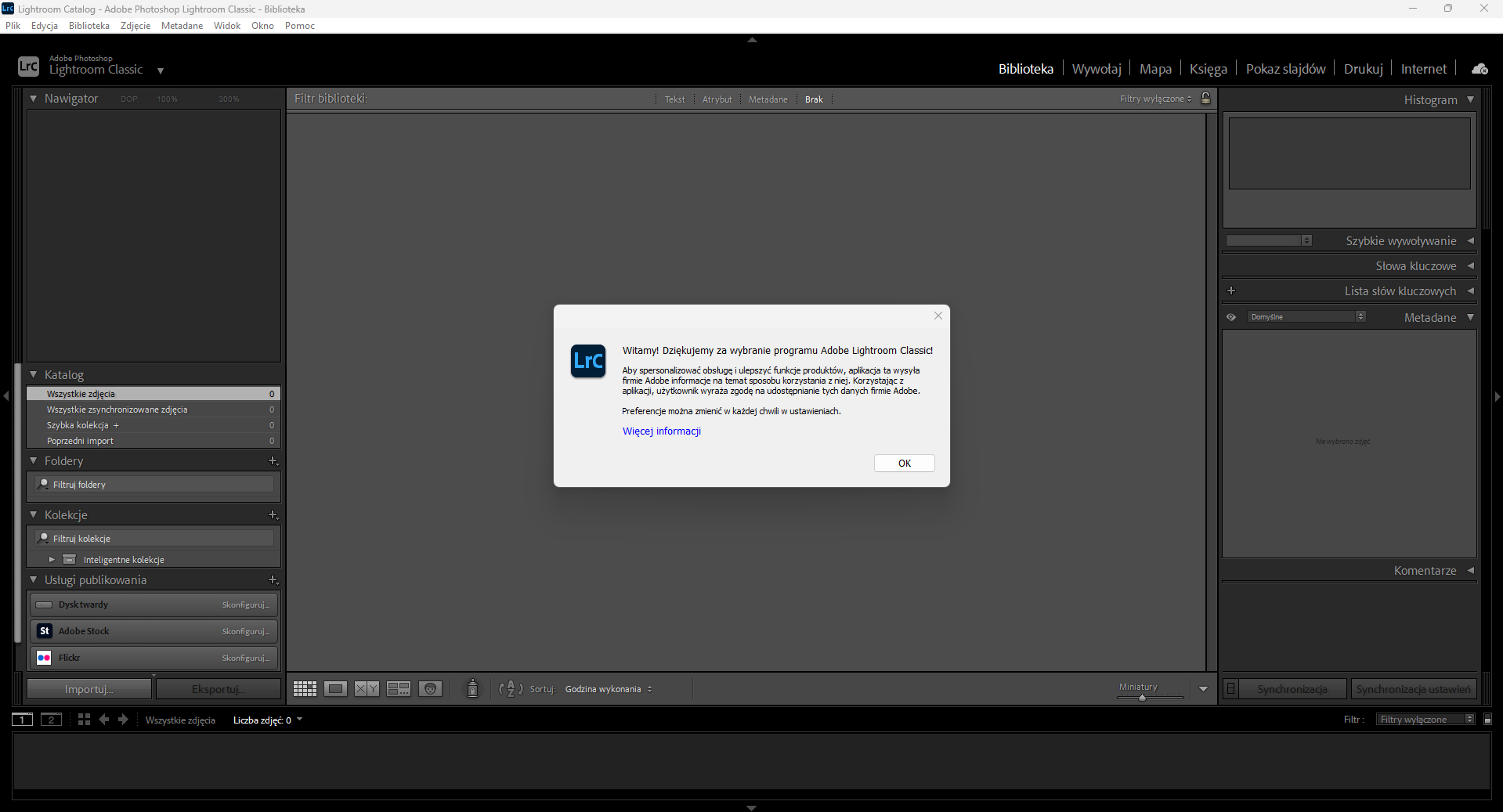
Task: Click the Filtruj kolekcje search field
Action: (x=154, y=539)
